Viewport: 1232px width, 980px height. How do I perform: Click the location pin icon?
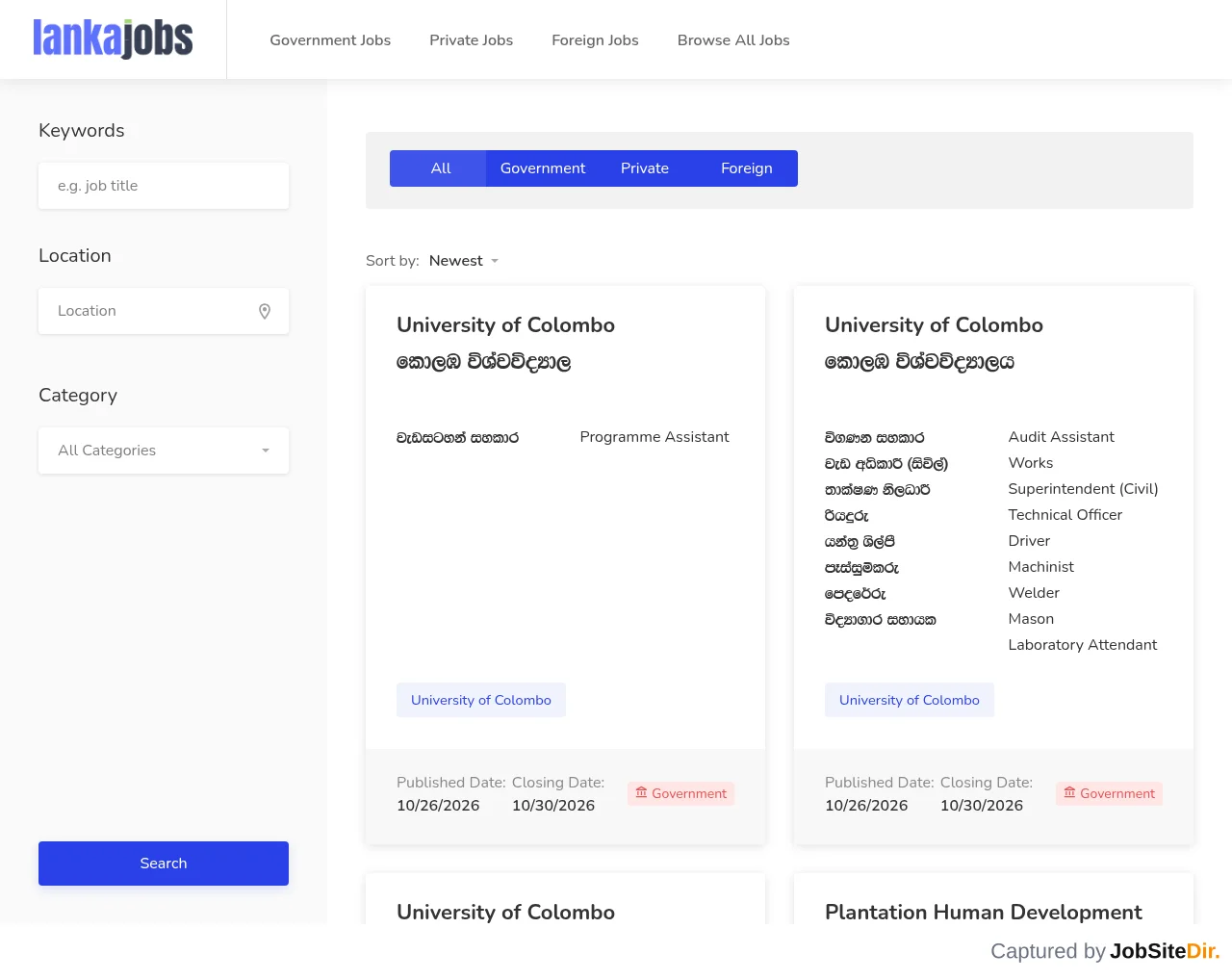tap(265, 311)
